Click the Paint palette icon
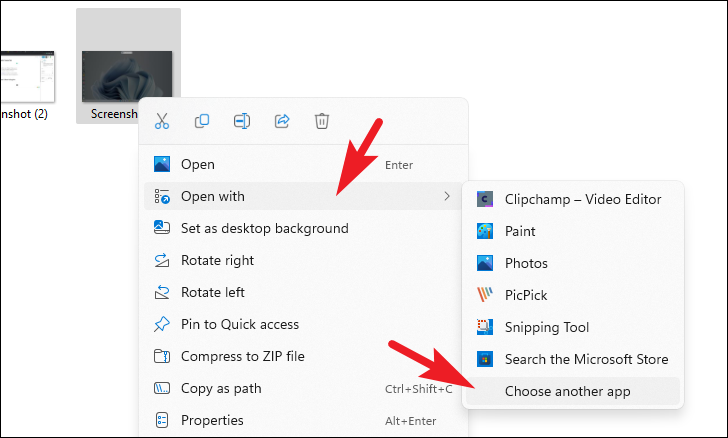This screenshot has height=438, width=728. coord(485,231)
